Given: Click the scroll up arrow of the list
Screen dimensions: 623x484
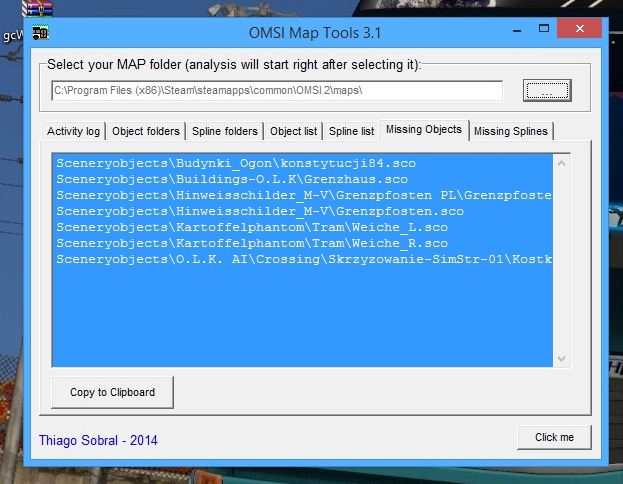Looking at the screenshot, I should pyautogui.click(x=561, y=162).
